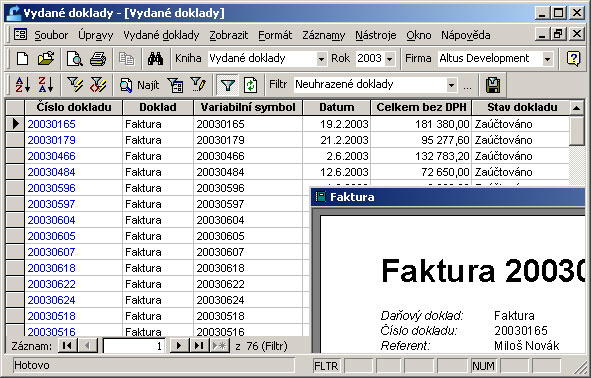This screenshot has width=591, height=378.
Task: Toggle the apply filter funnel button
Action: point(227,85)
